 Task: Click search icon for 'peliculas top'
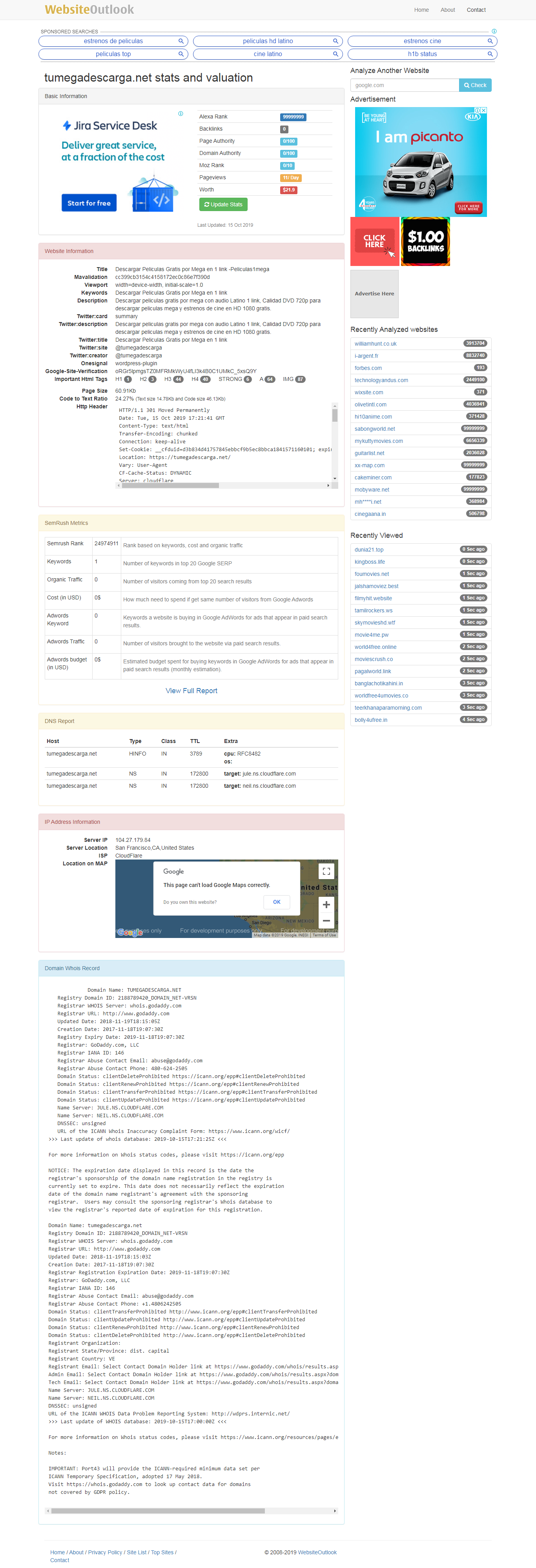(181, 54)
